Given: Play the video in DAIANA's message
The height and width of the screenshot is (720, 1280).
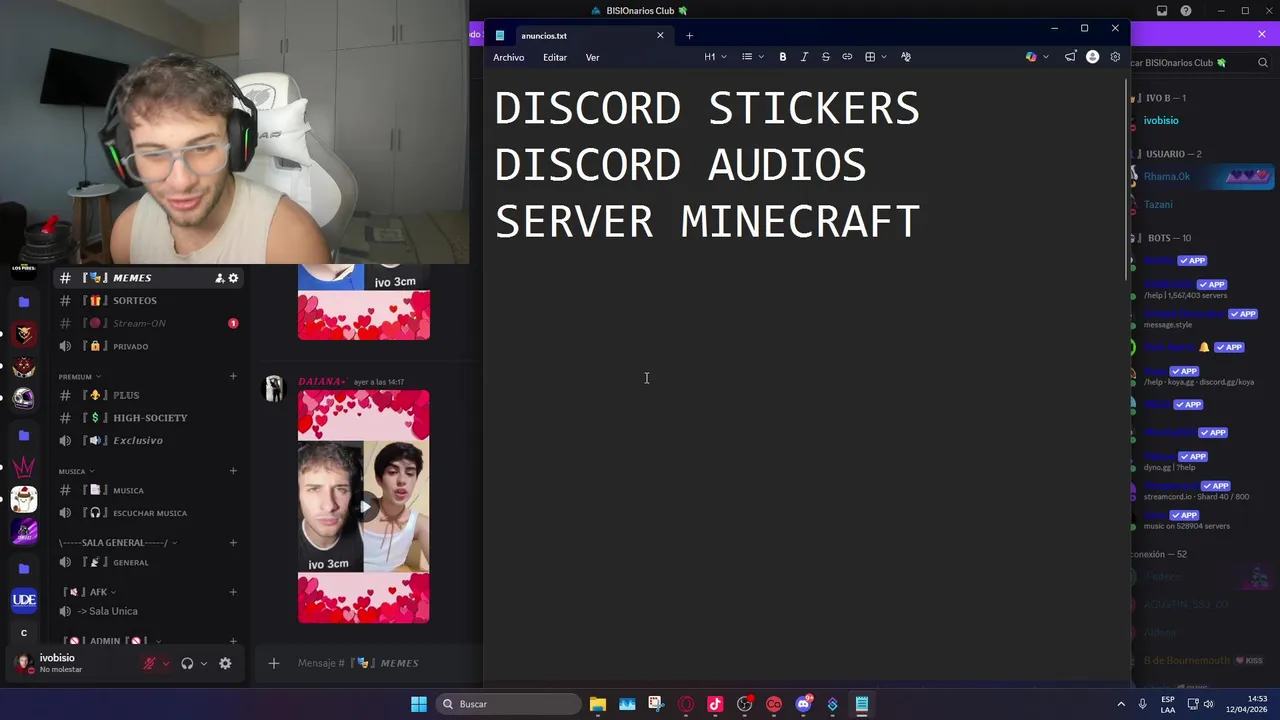Looking at the screenshot, I should 364,507.
